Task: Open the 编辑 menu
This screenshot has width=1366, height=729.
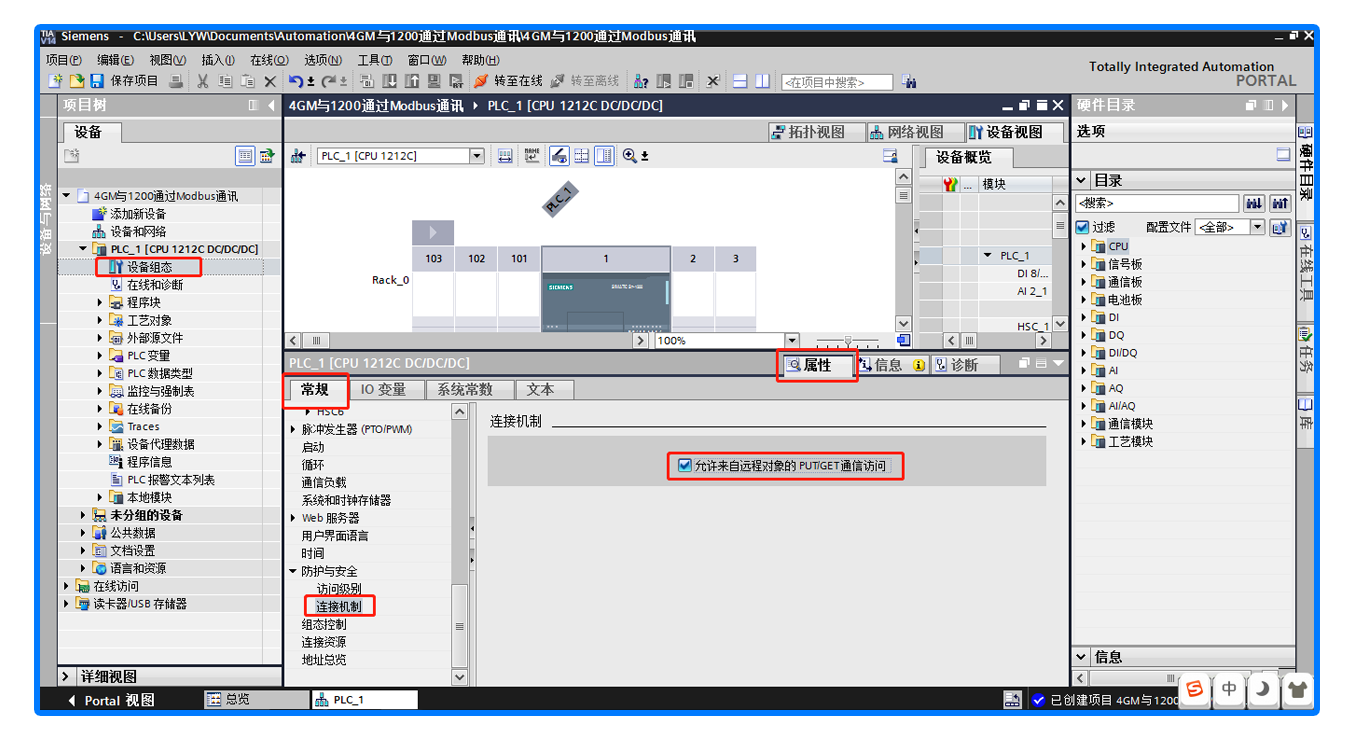Action: tap(115, 60)
